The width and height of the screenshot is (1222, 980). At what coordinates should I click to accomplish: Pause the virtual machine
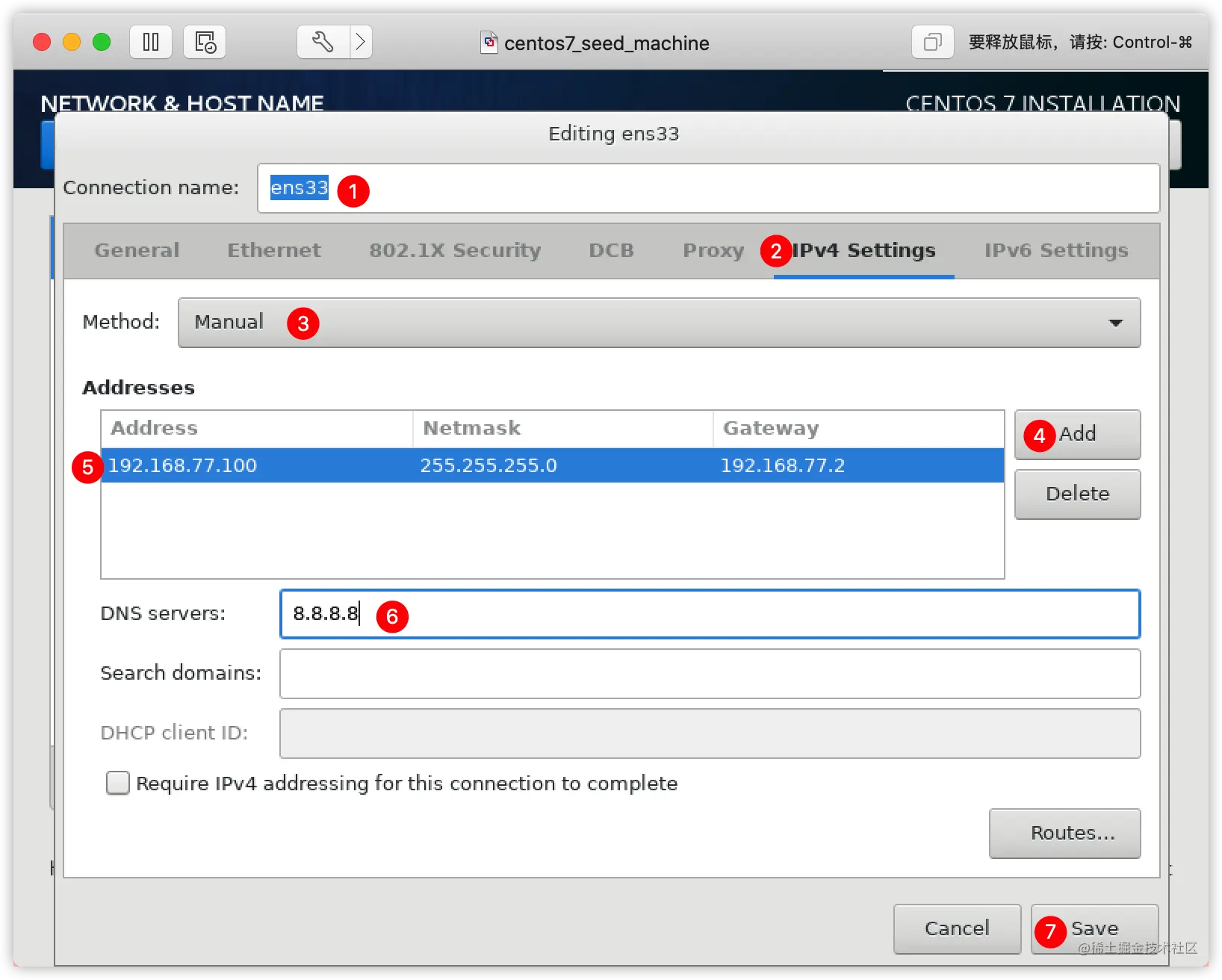click(151, 42)
